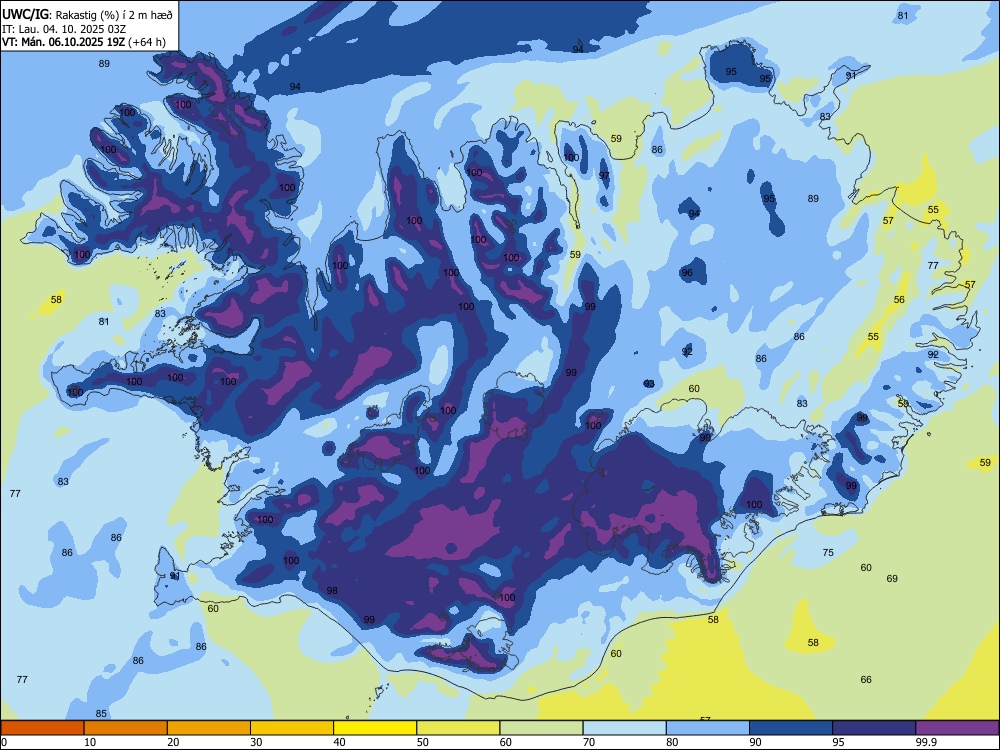Select the purple above-99.9 legend swatch

957,728
